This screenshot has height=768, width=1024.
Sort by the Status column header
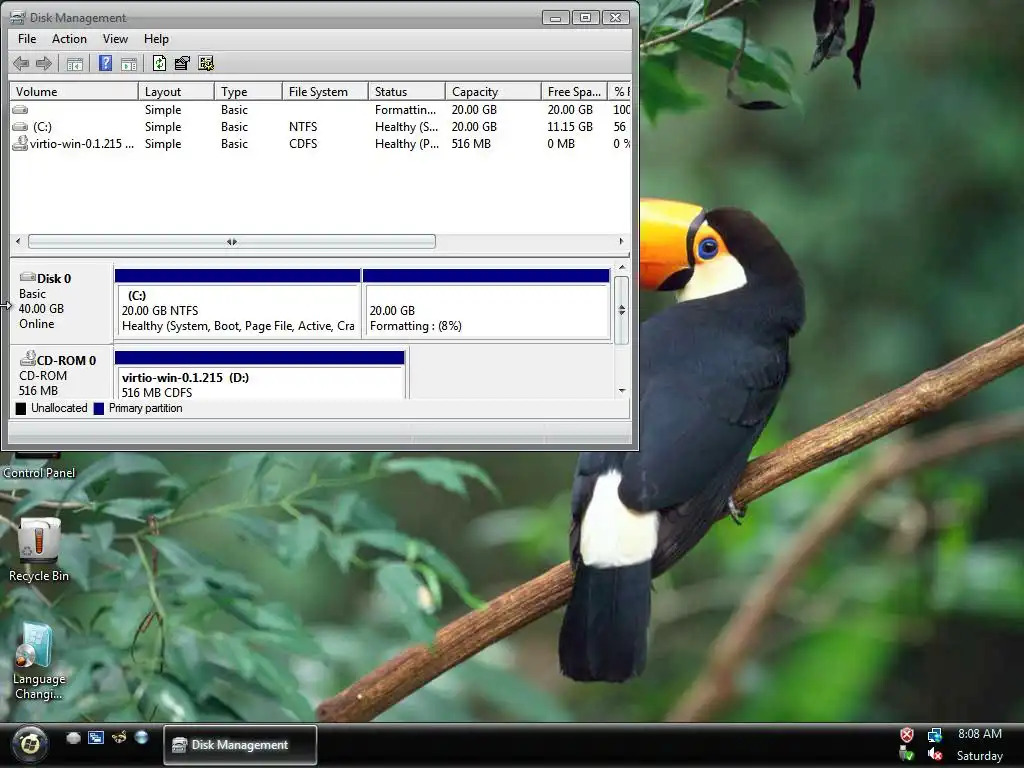click(x=407, y=91)
